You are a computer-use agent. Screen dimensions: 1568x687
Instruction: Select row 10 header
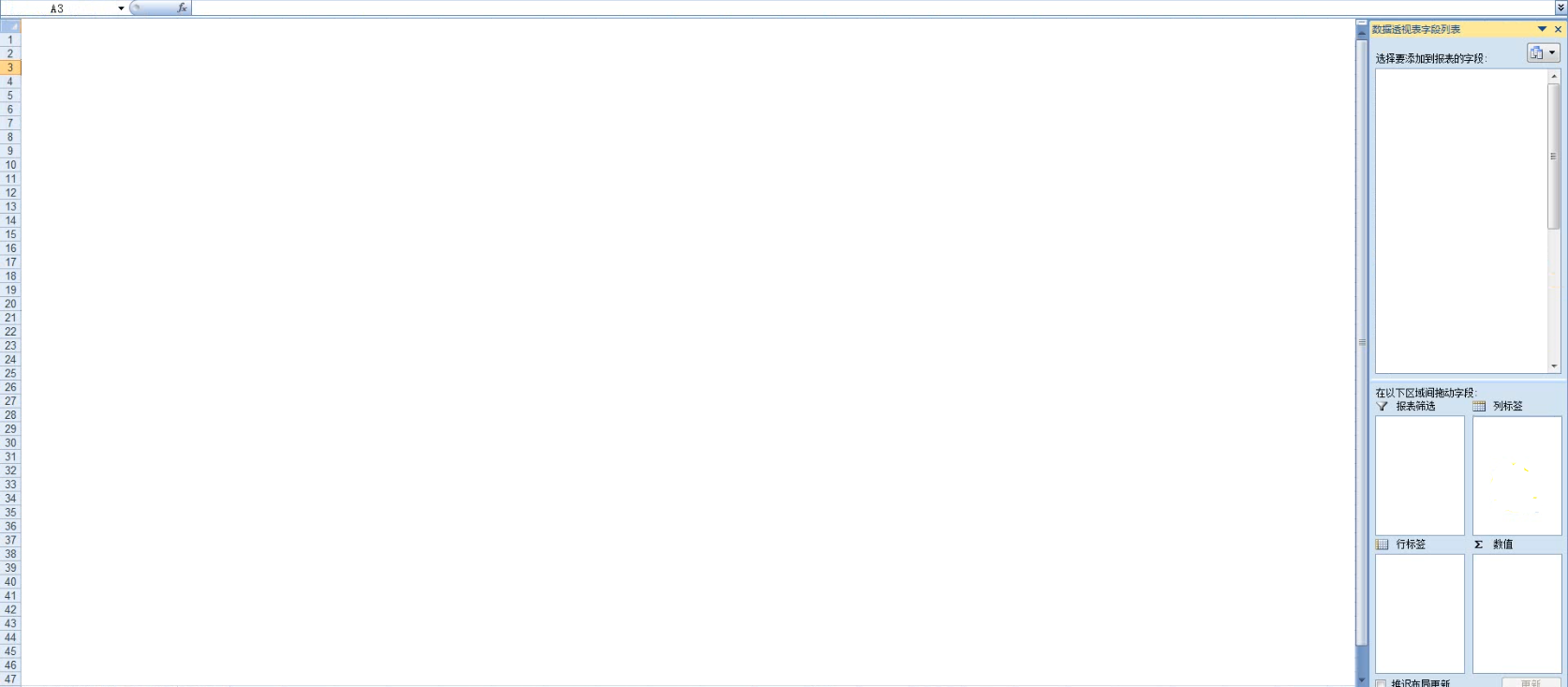(x=10, y=165)
